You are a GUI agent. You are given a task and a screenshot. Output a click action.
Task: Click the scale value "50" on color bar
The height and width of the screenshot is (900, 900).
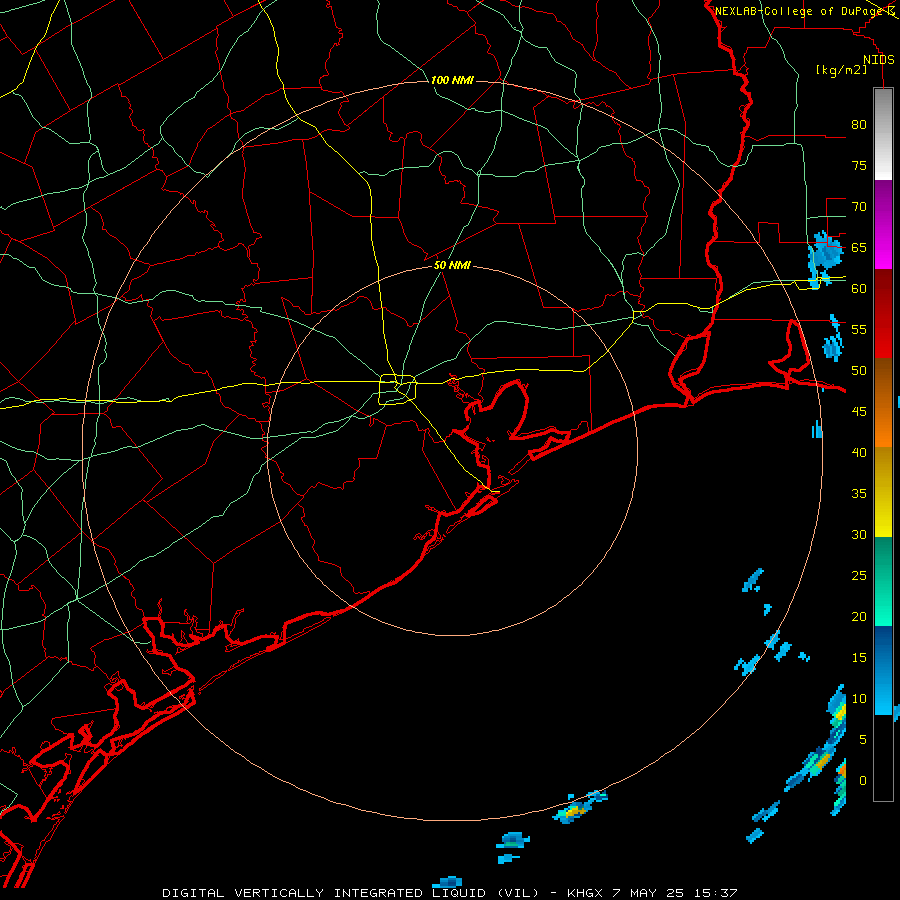pyautogui.click(x=859, y=370)
